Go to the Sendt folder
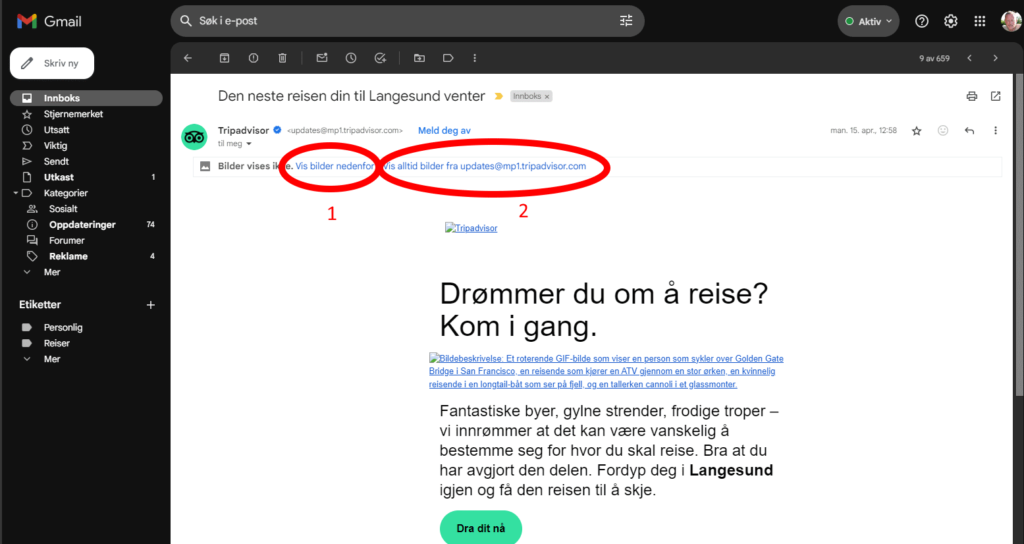The image size is (1024, 544). (55, 161)
